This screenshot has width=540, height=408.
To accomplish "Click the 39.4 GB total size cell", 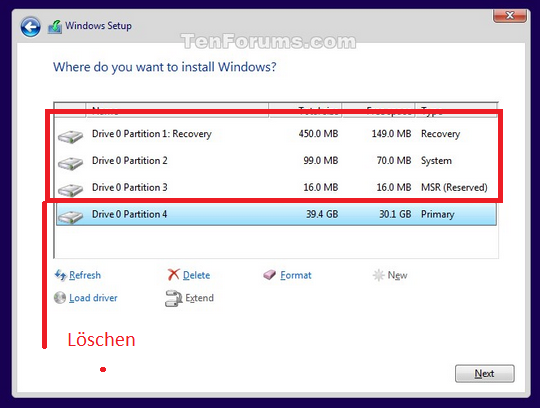I will 322,214.
